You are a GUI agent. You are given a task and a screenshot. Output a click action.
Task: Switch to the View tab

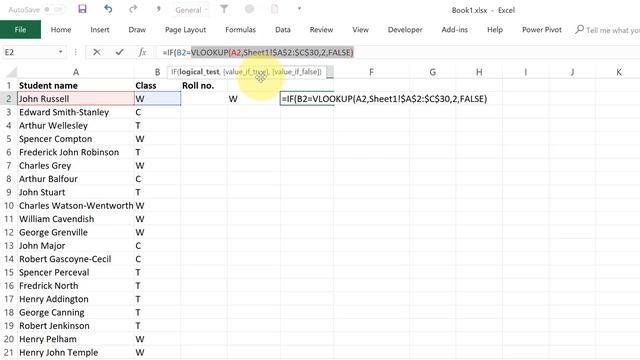point(360,29)
